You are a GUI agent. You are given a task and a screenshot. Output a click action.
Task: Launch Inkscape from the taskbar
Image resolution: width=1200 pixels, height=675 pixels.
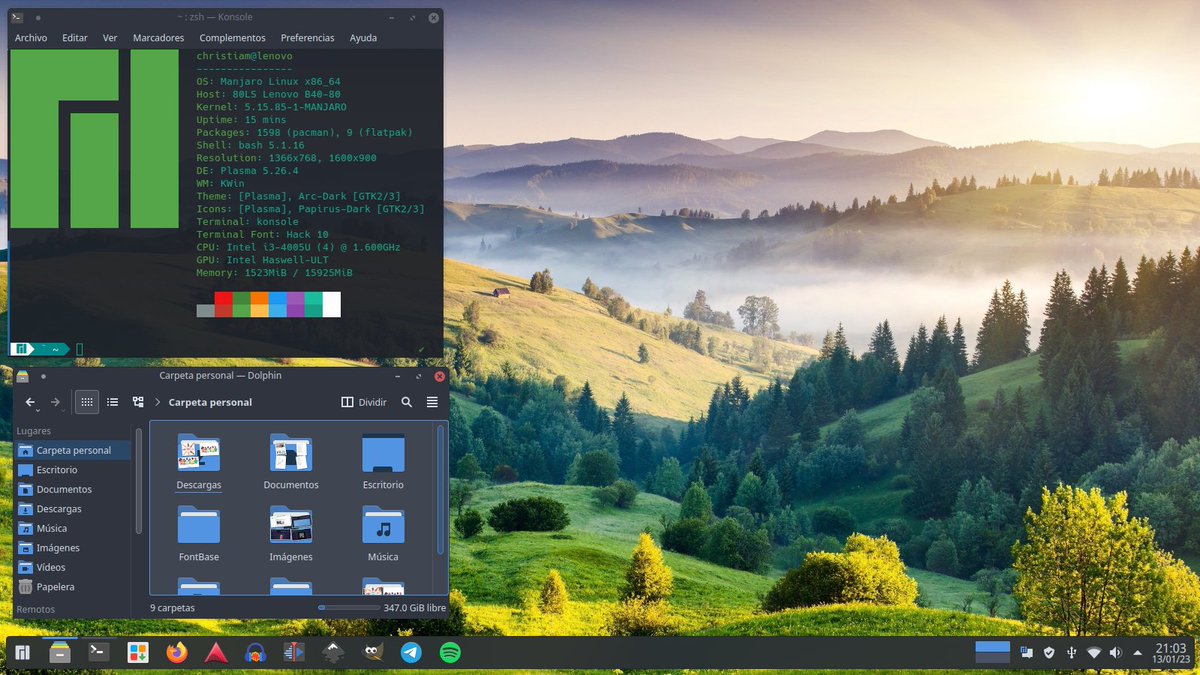click(330, 651)
